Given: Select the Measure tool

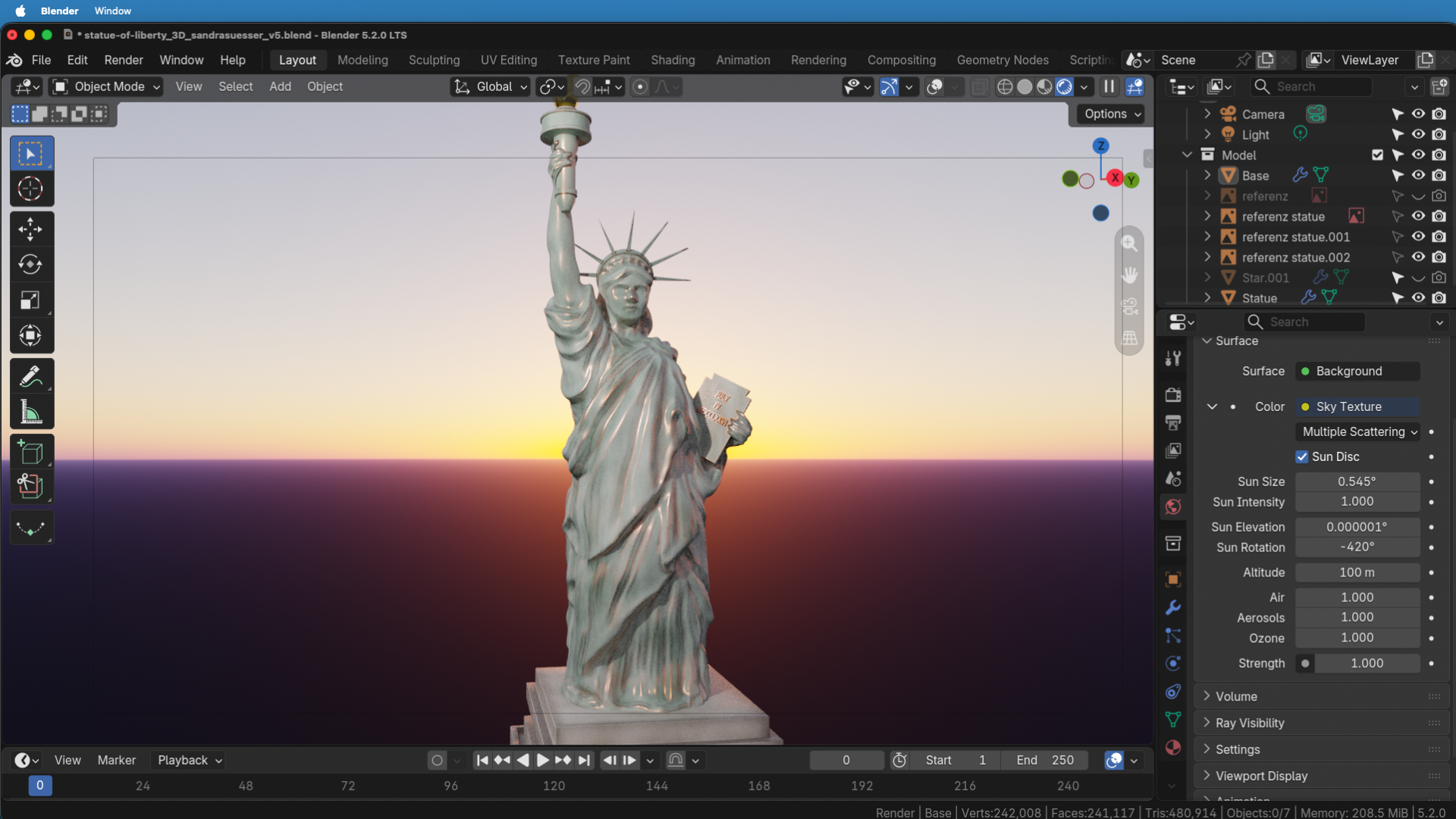Looking at the screenshot, I should pyautogui.click(x=31, y=412).
